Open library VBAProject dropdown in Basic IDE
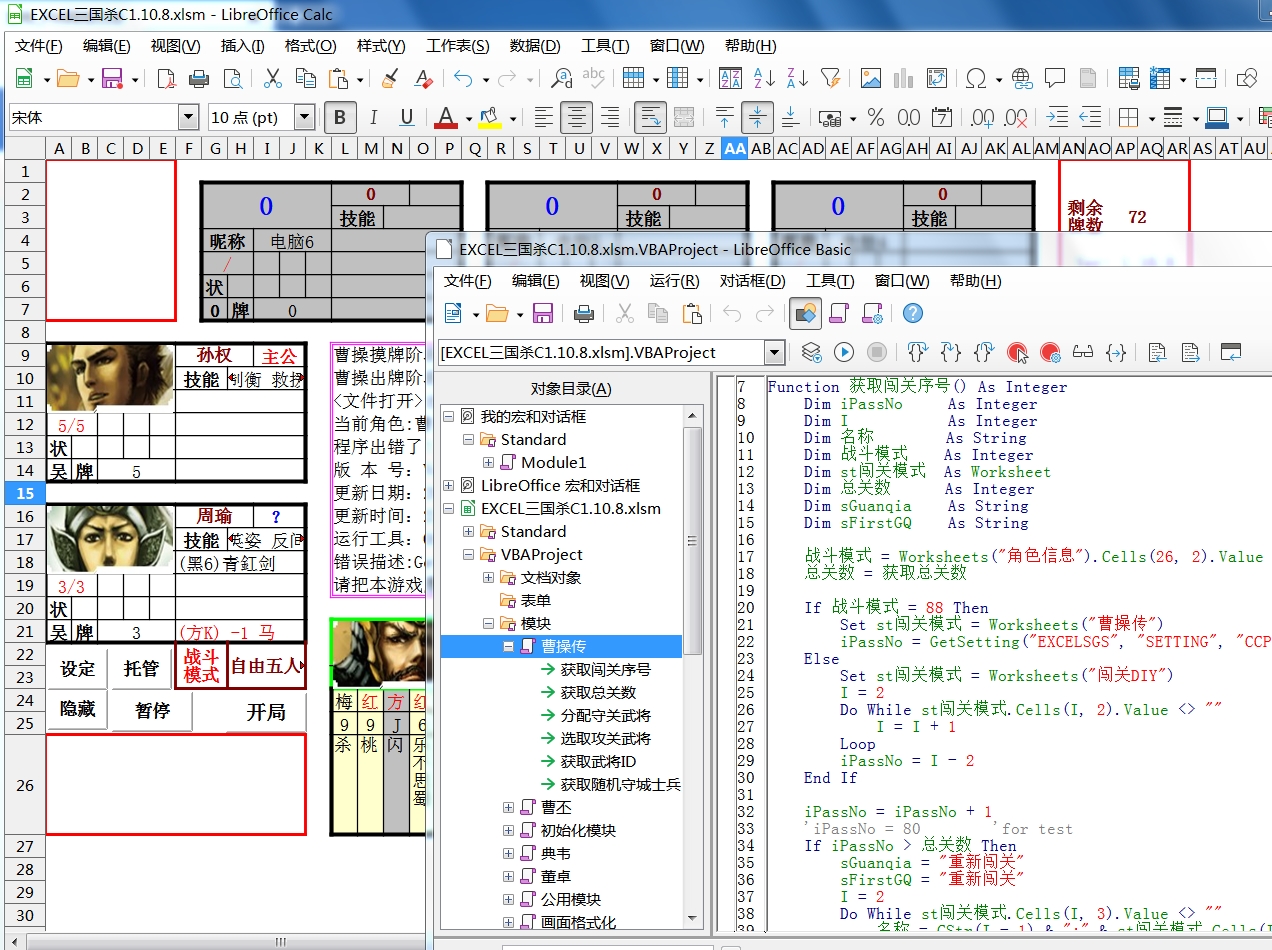Viewport: 1272px width, 950px height. tap(774, 352)
